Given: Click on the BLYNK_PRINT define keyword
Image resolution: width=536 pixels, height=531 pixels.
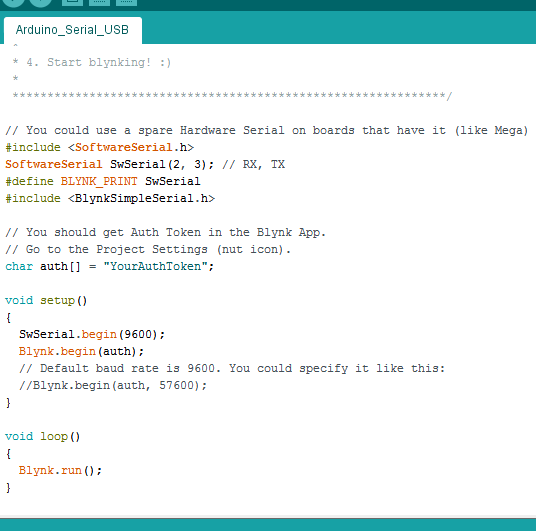Looking at the screenshot, I should [x=99, y=181].
